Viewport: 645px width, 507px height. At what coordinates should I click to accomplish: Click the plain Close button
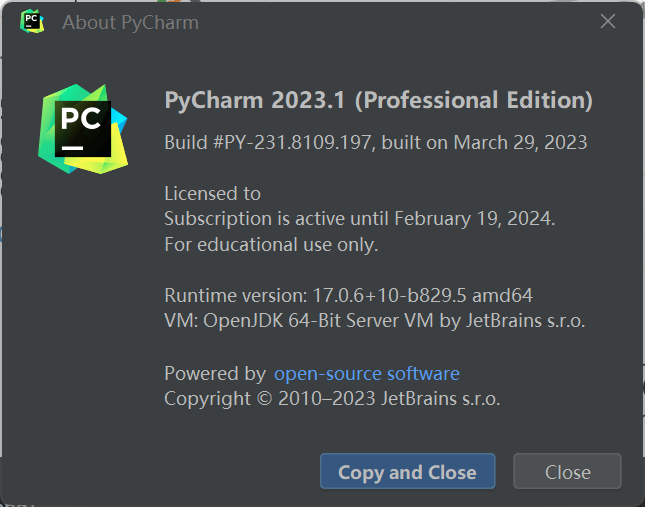coord(567,471)
